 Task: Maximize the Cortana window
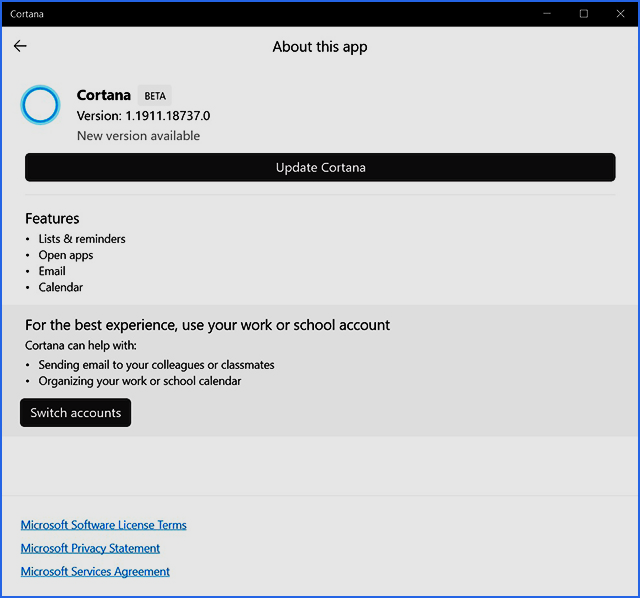click(x=583, y=14)
